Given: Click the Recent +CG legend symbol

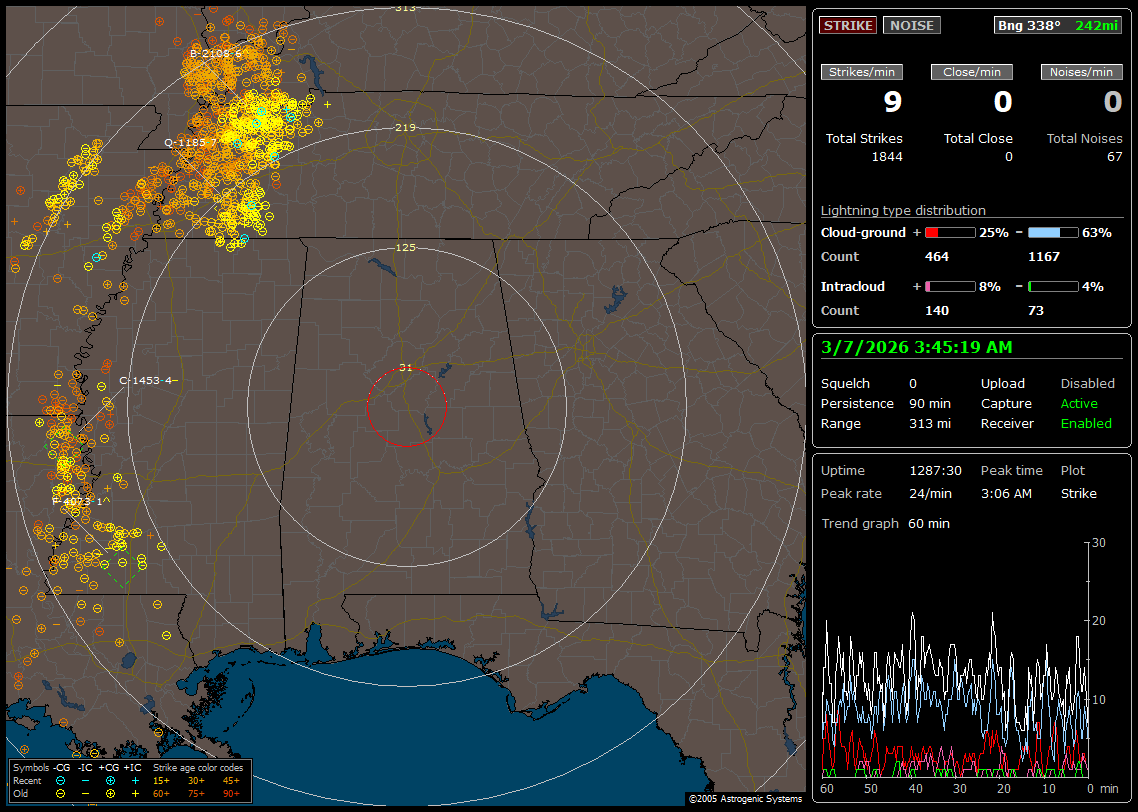Looking at the screenshot, I should [x=110, y=780].
